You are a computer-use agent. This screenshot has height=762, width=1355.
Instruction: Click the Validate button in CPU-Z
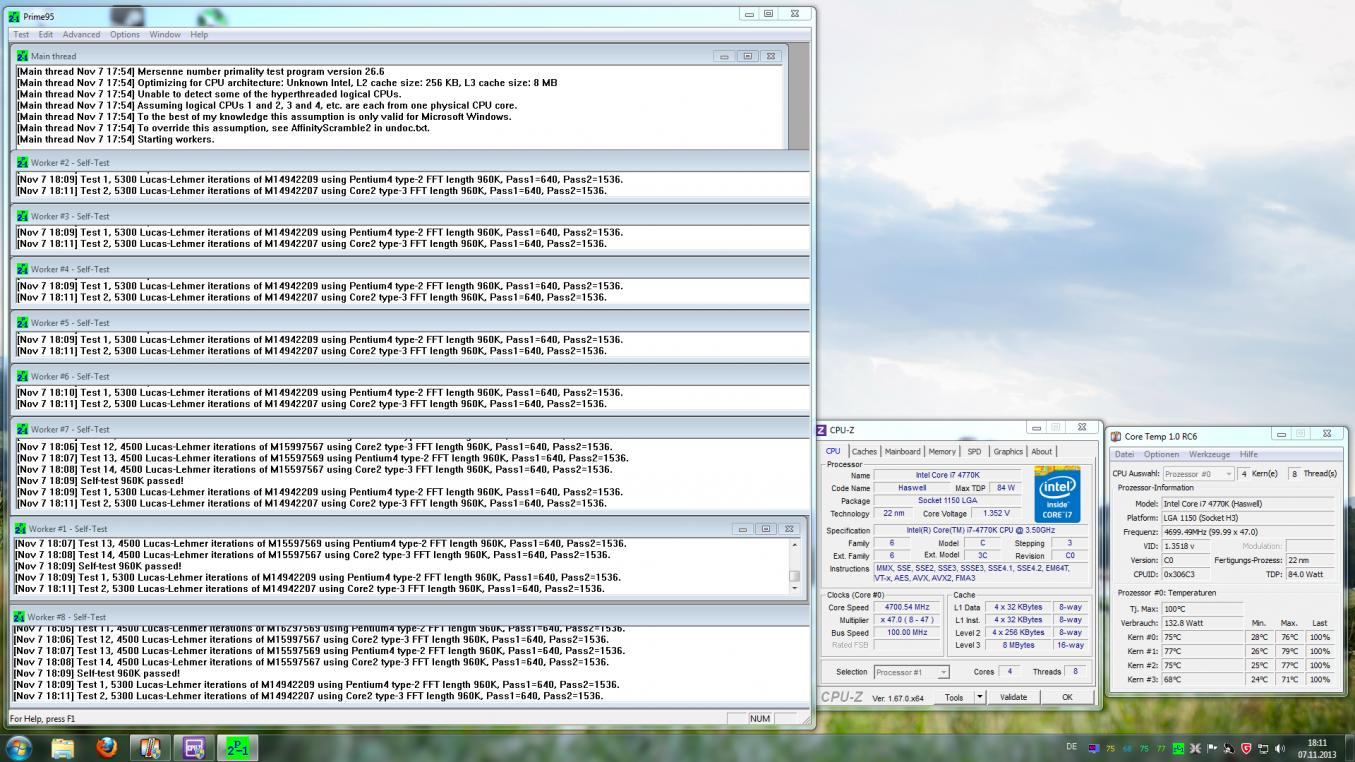click(1013, 697)
